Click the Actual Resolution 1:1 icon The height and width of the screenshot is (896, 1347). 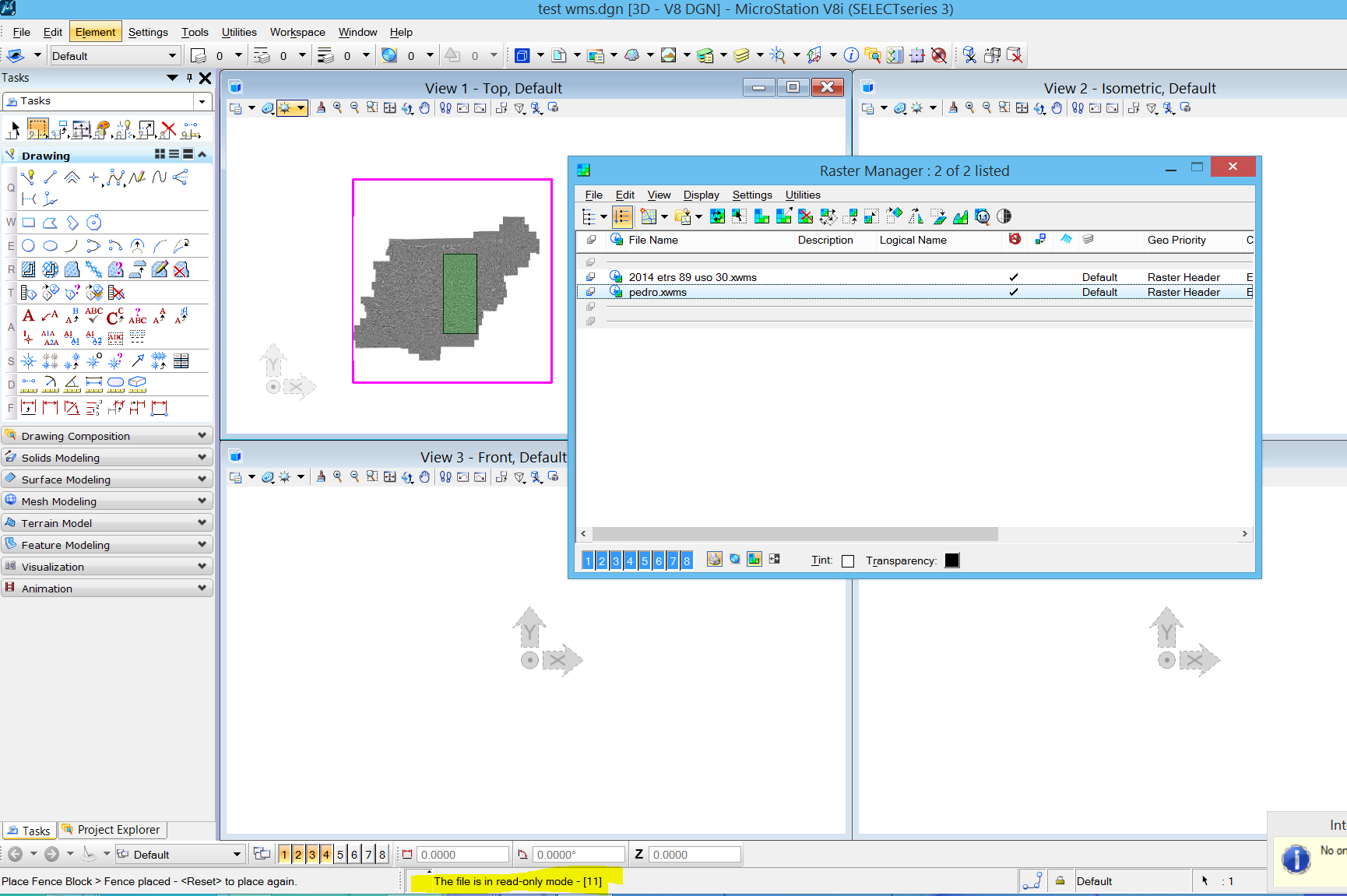983,216
